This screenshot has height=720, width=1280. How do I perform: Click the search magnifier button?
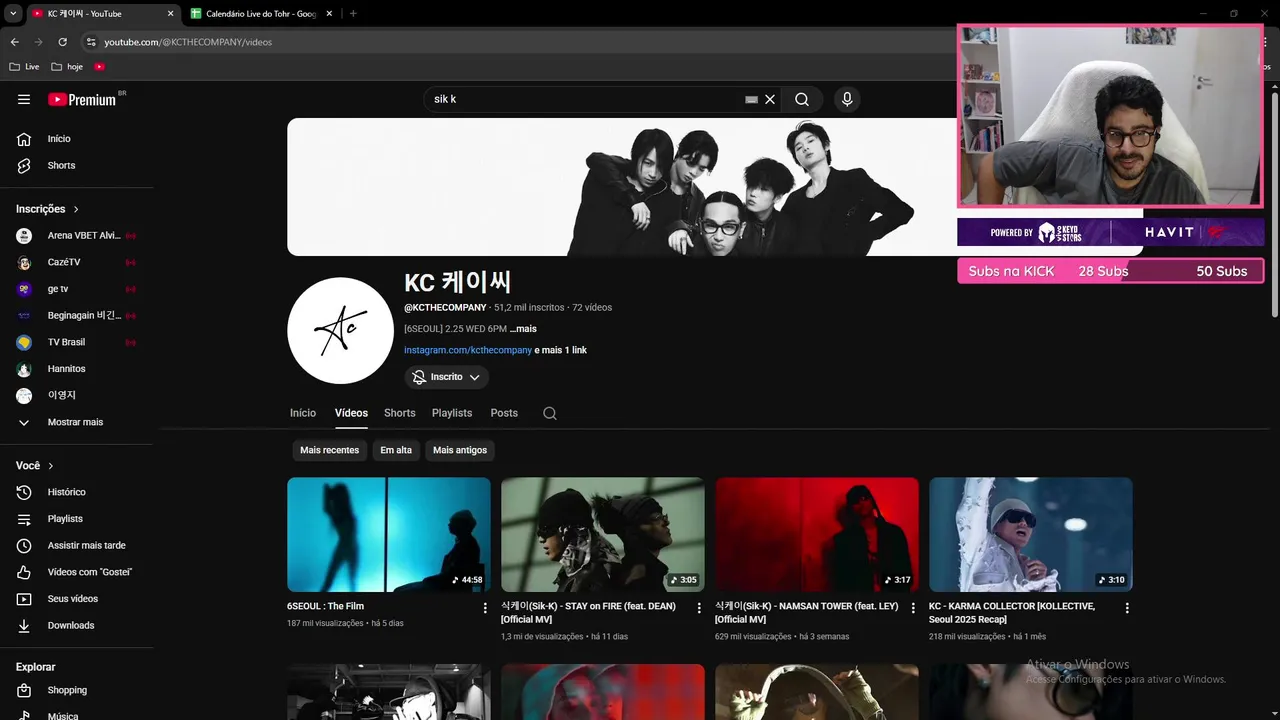[802, 99]
